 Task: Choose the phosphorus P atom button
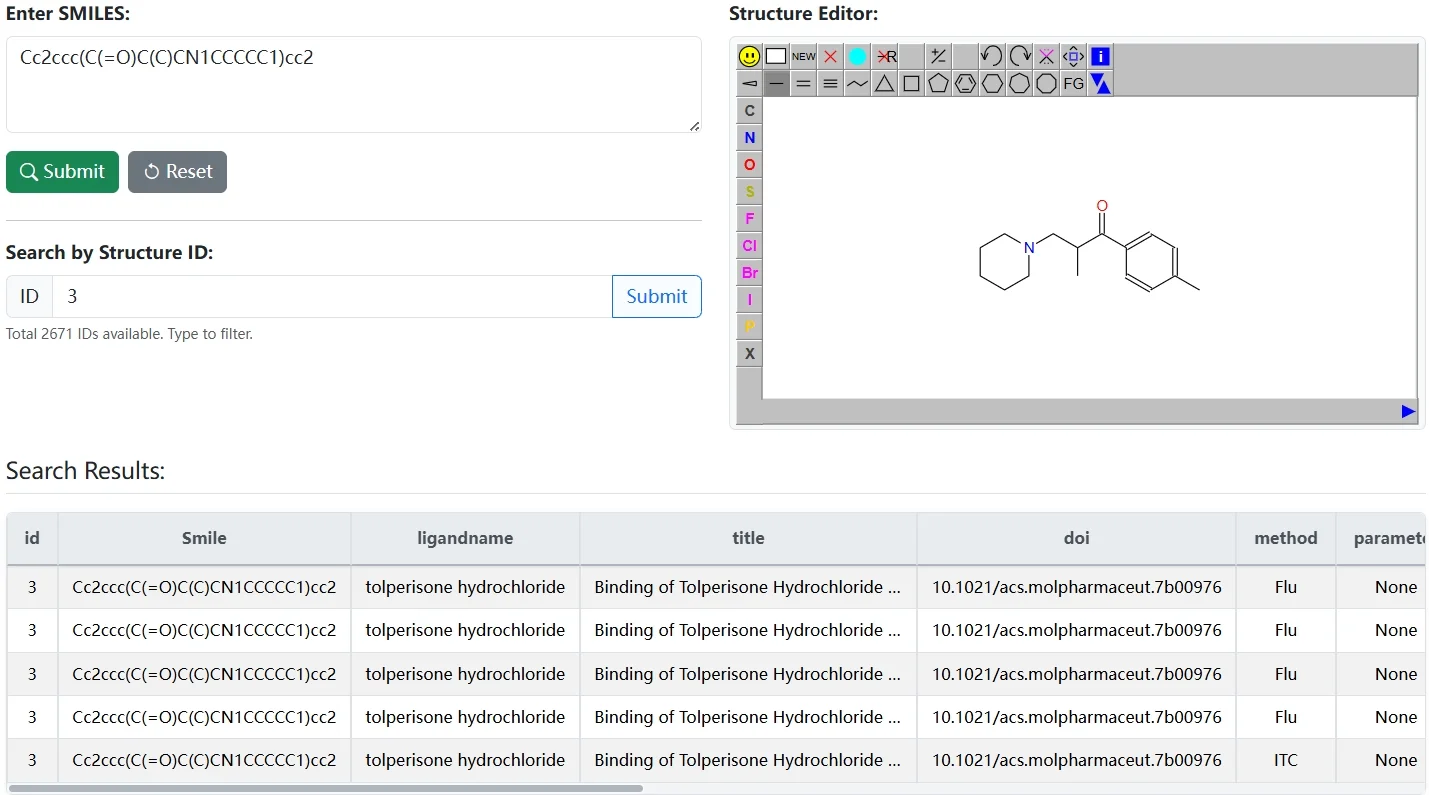tap(749, 327)
